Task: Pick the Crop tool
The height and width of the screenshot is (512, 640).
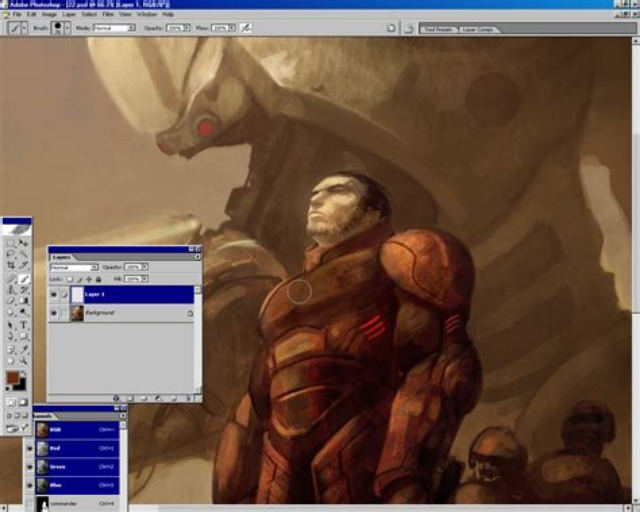Action: tap(11, 265)
